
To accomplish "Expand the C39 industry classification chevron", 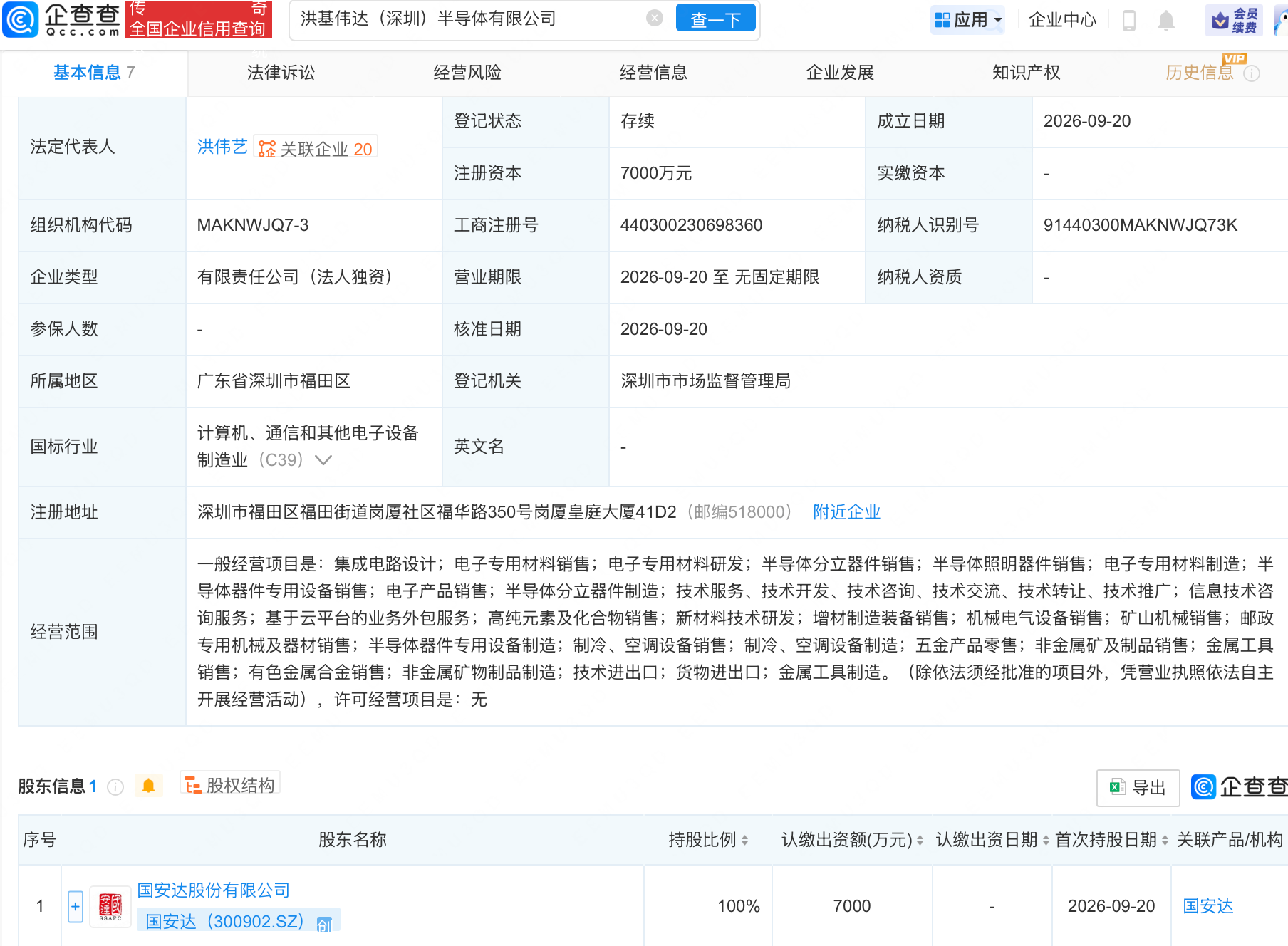I will coord(323,460).
